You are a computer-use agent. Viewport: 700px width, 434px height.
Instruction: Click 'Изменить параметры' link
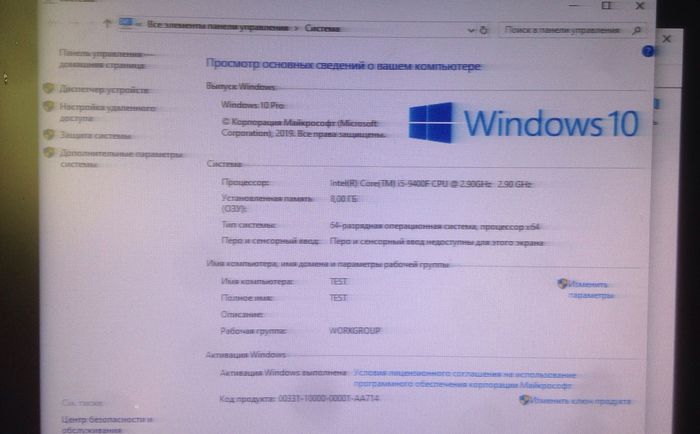click(591, 290)
